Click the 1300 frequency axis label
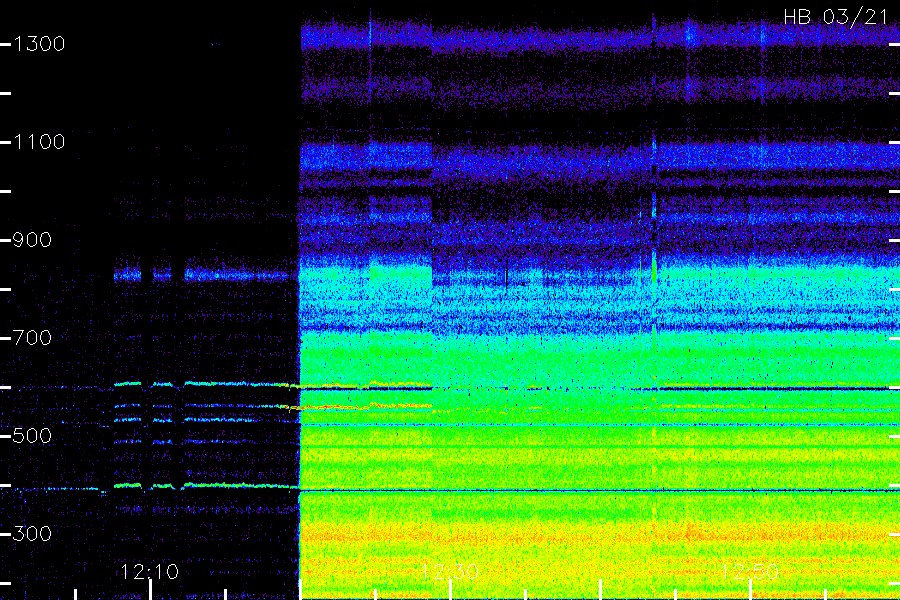This screenshot has width=900, height=600. coord(39,44)
